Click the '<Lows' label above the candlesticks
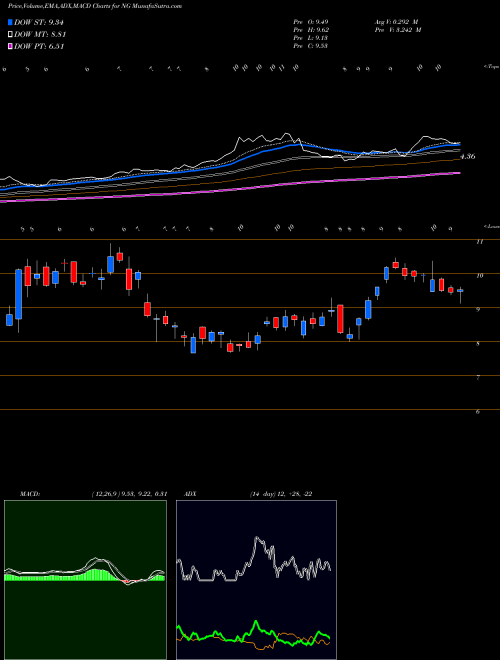Screen dimensions: 500x660 [x=492, y=226]
